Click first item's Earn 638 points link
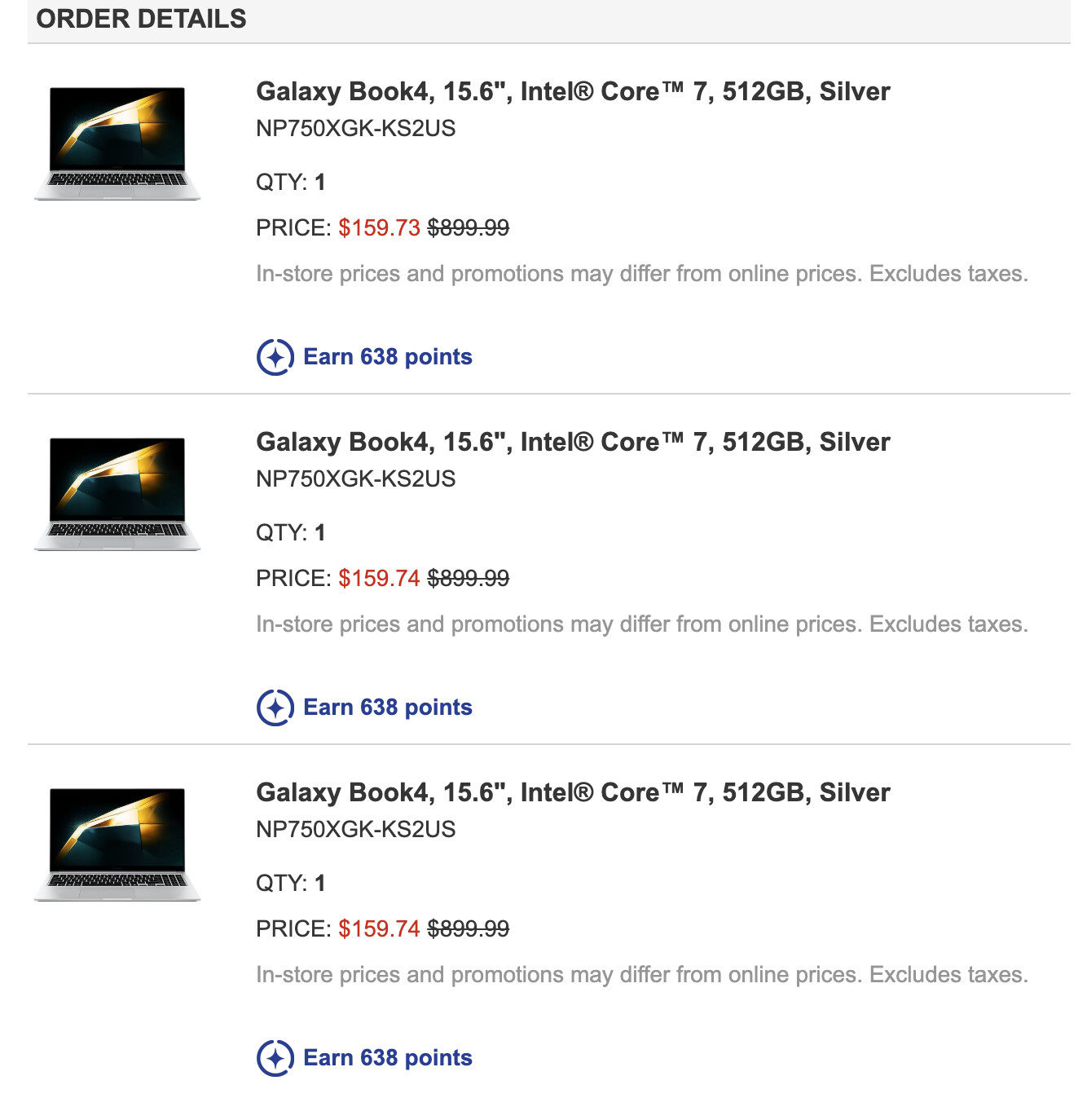 388,357
